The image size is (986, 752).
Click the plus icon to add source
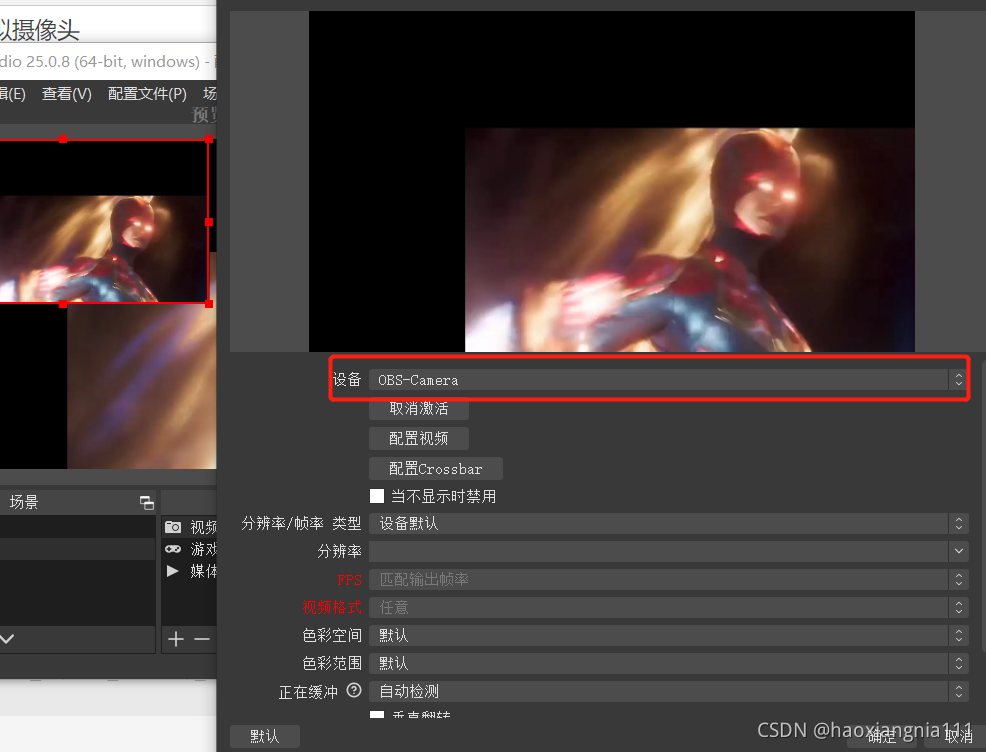click(x=176, y=639)
